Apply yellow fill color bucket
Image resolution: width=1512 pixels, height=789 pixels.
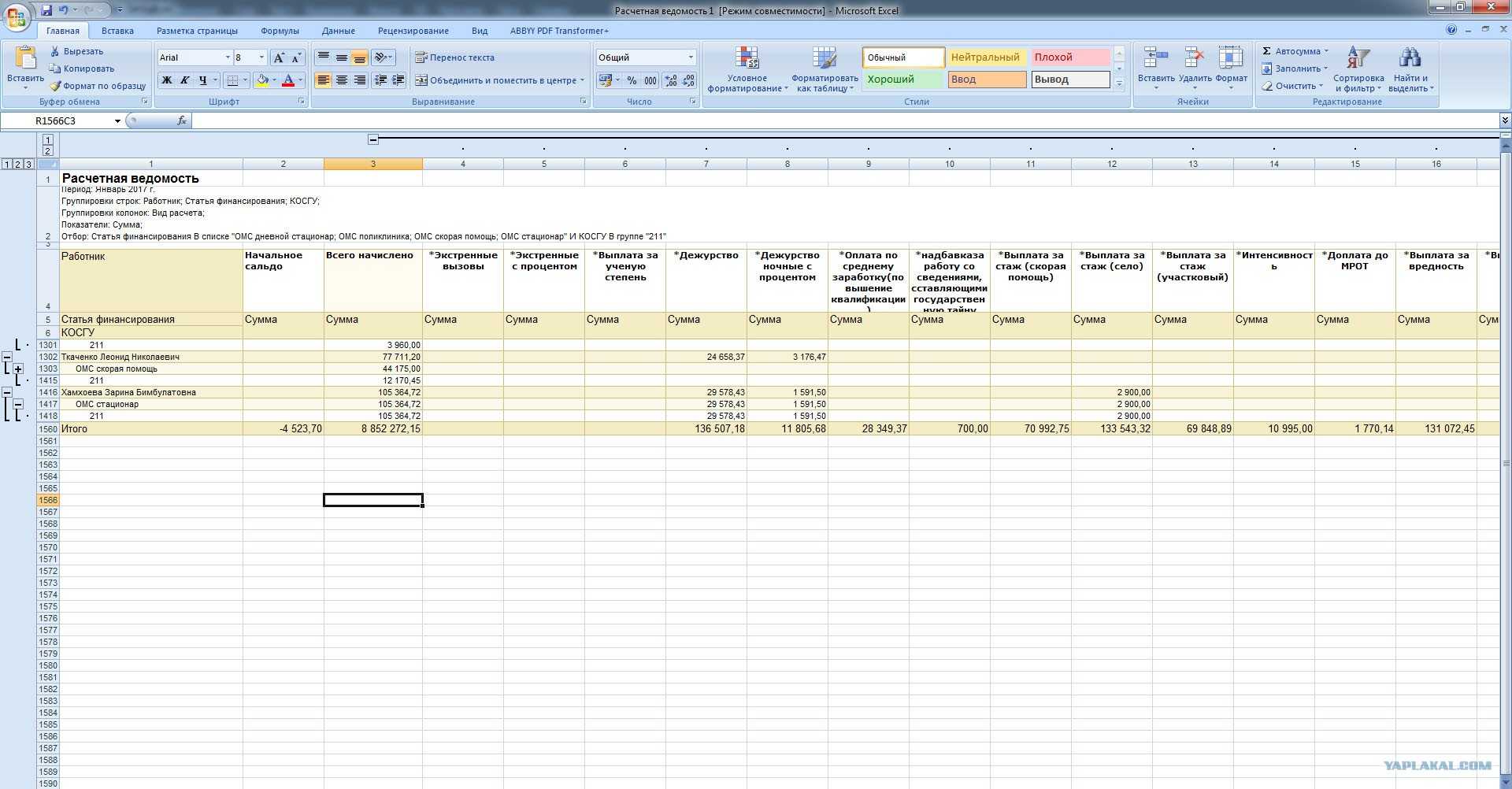point(262,80)
